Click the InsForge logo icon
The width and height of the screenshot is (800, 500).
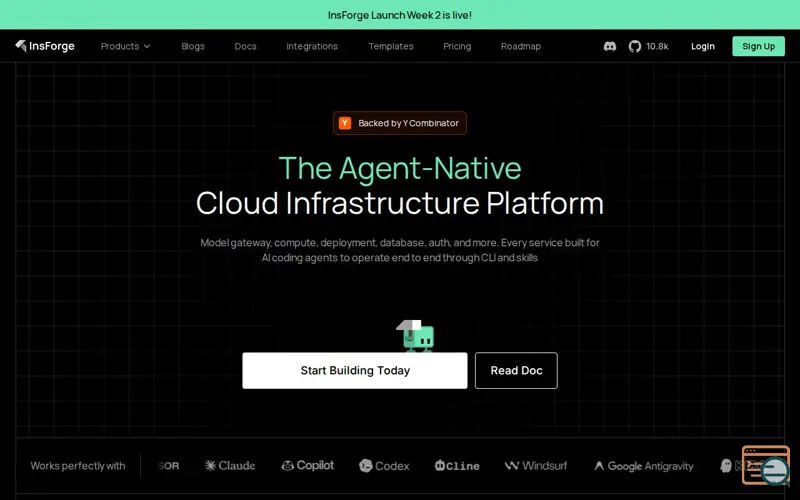tap(20, 46)
